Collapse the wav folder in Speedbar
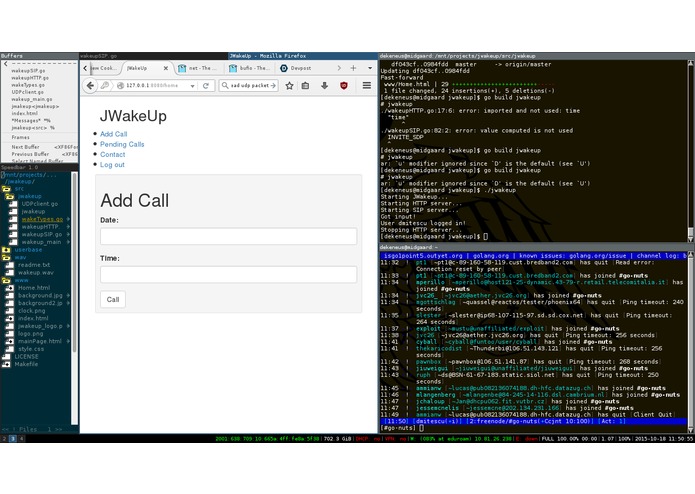Viewport: 695px width, 494px height. [x=6, y=257]
